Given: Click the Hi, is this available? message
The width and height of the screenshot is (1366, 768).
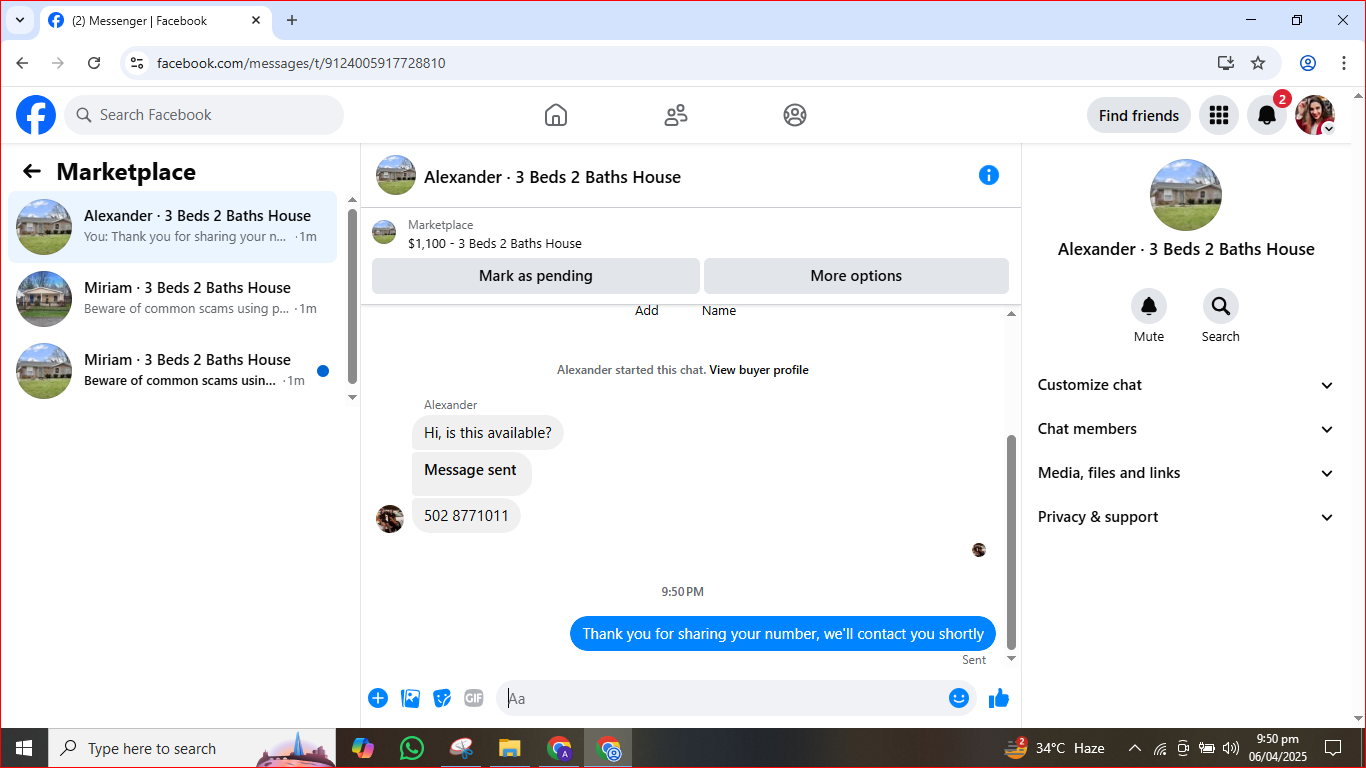Looking at the screenshot, I should [488, 433].
